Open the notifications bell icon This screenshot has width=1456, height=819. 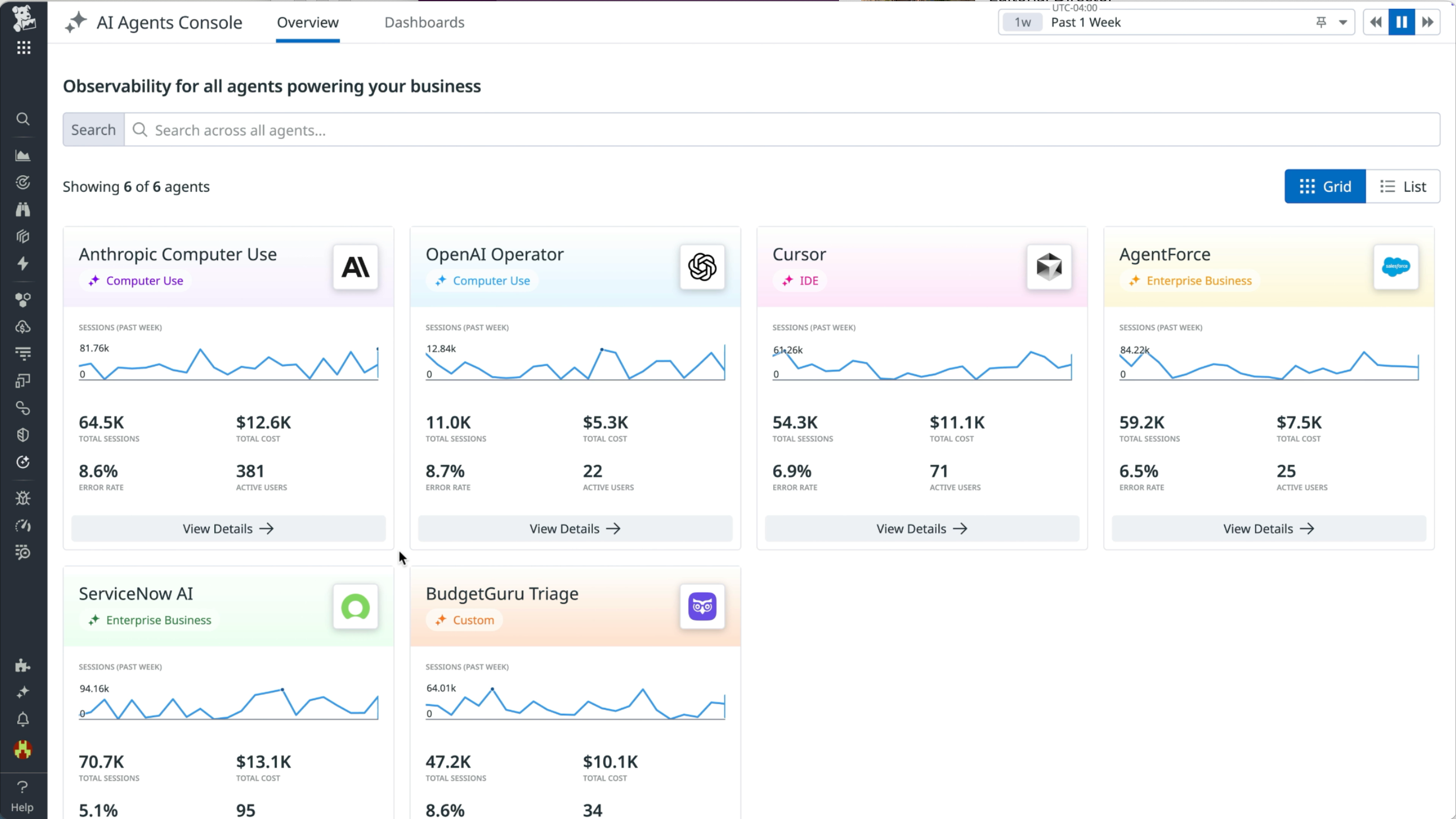click(23, 719)
